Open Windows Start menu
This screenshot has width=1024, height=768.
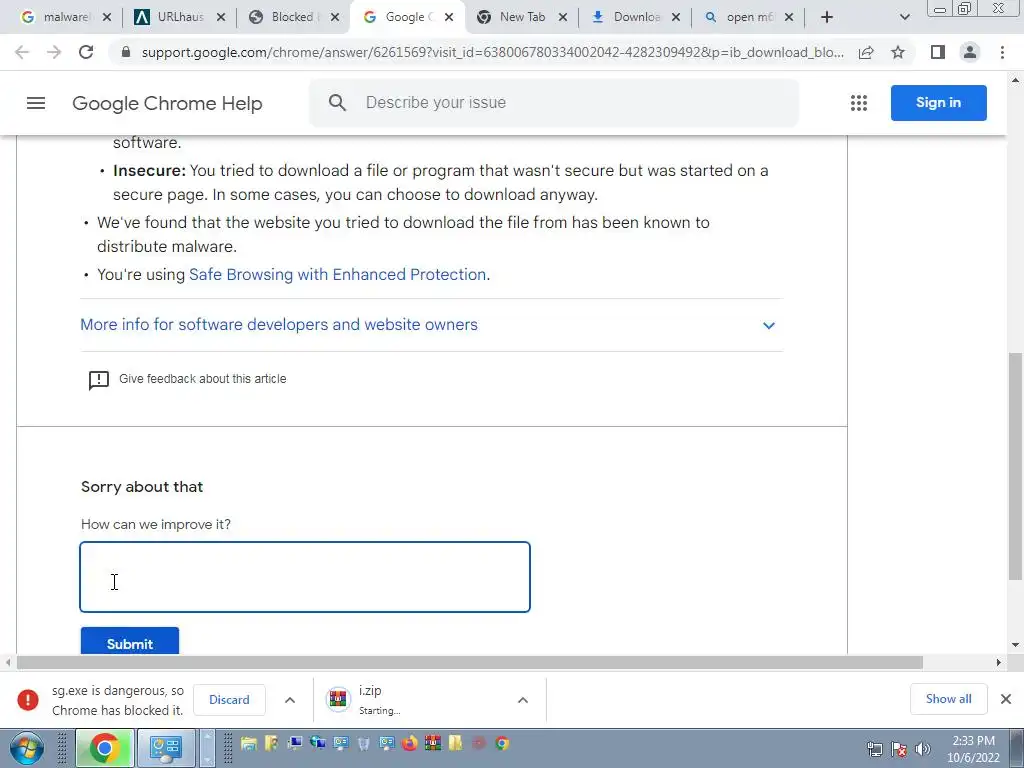click(27, 748)
